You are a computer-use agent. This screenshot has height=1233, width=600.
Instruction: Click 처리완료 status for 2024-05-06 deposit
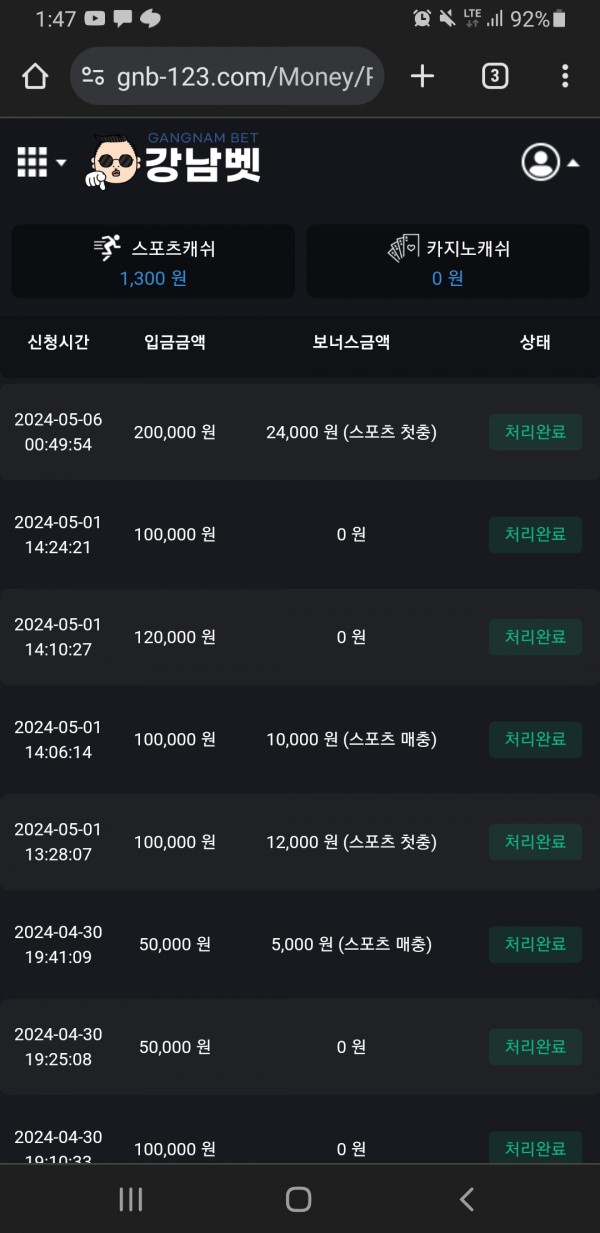point(535,432)
